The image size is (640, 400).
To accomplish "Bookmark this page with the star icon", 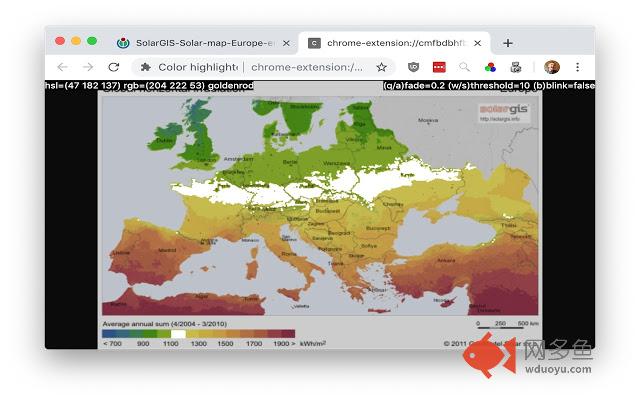I will (x=381, y=67).
